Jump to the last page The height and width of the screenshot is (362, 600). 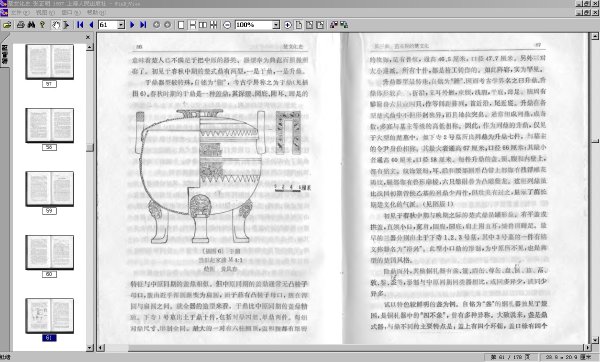143,25
